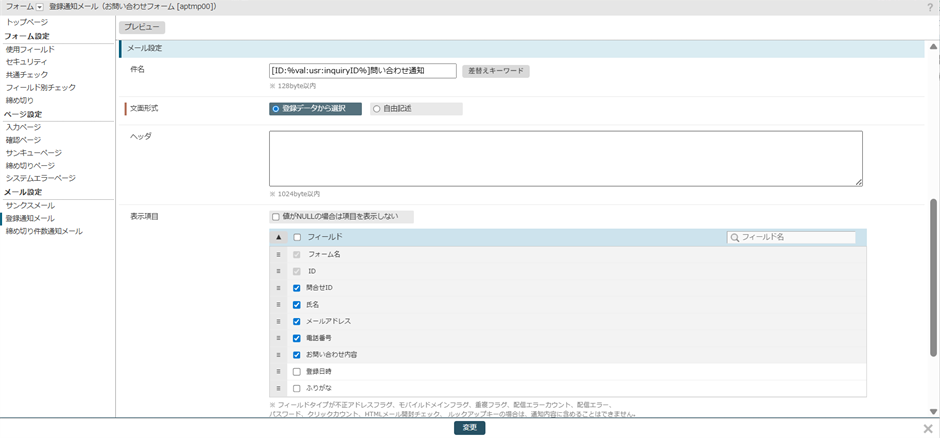Image resolution: width=940 pixels, height=438 pixels.
Task: Uncheck the 氏名 checkbox
Action: [297, 304]
